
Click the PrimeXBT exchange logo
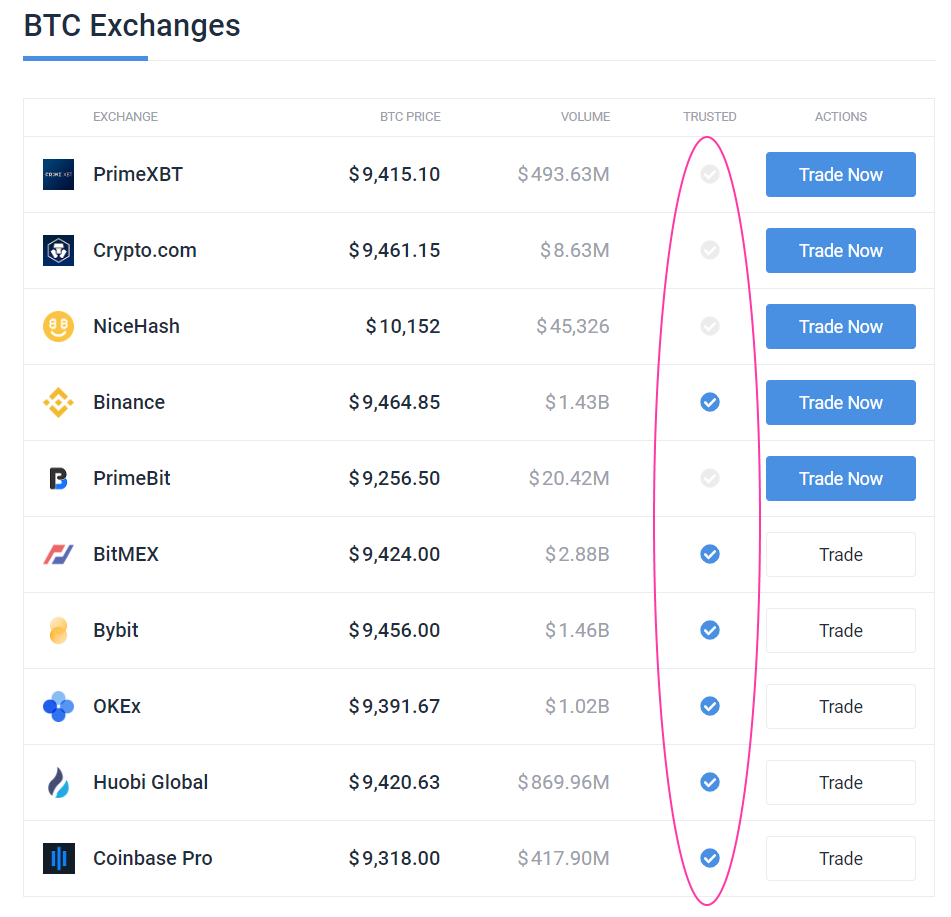click(x=58, y=174)
